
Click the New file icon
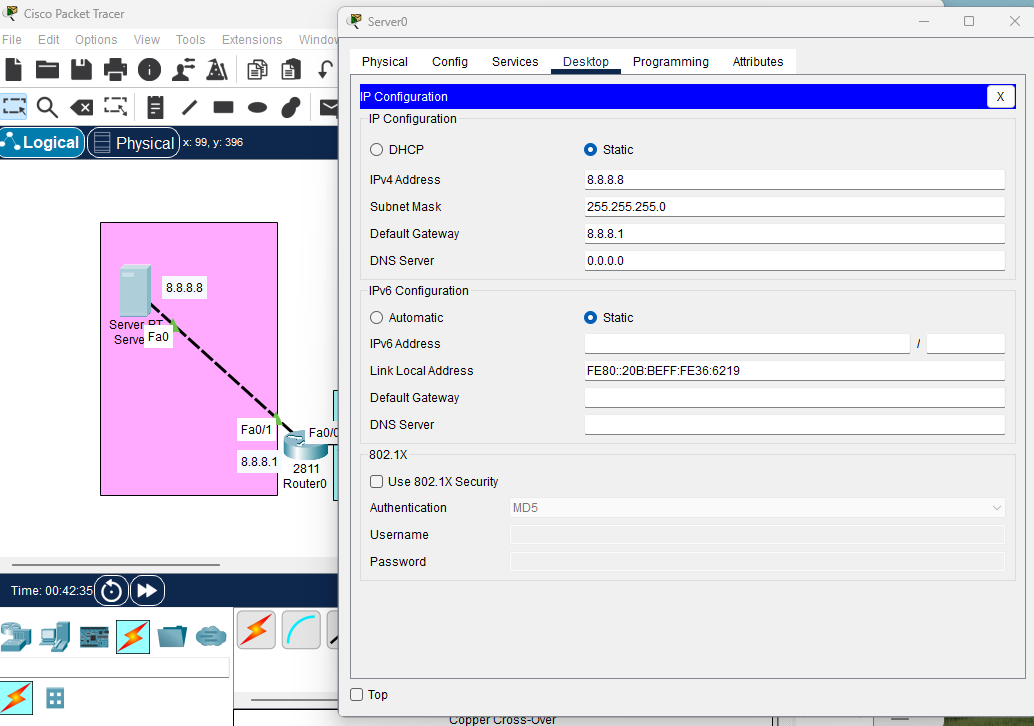click(x=14, y=69)
